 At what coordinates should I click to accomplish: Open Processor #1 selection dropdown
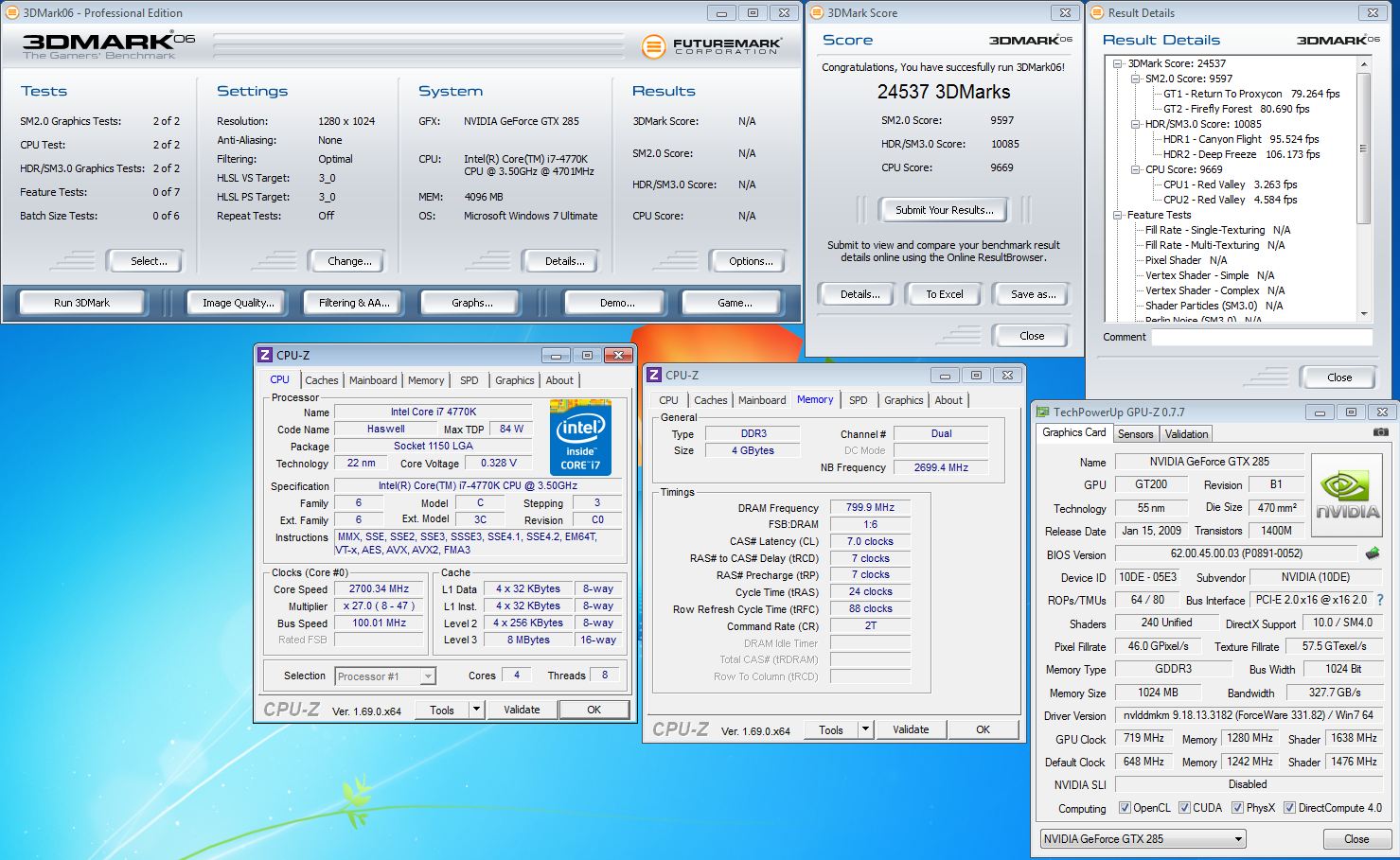[x=385, y=676]
